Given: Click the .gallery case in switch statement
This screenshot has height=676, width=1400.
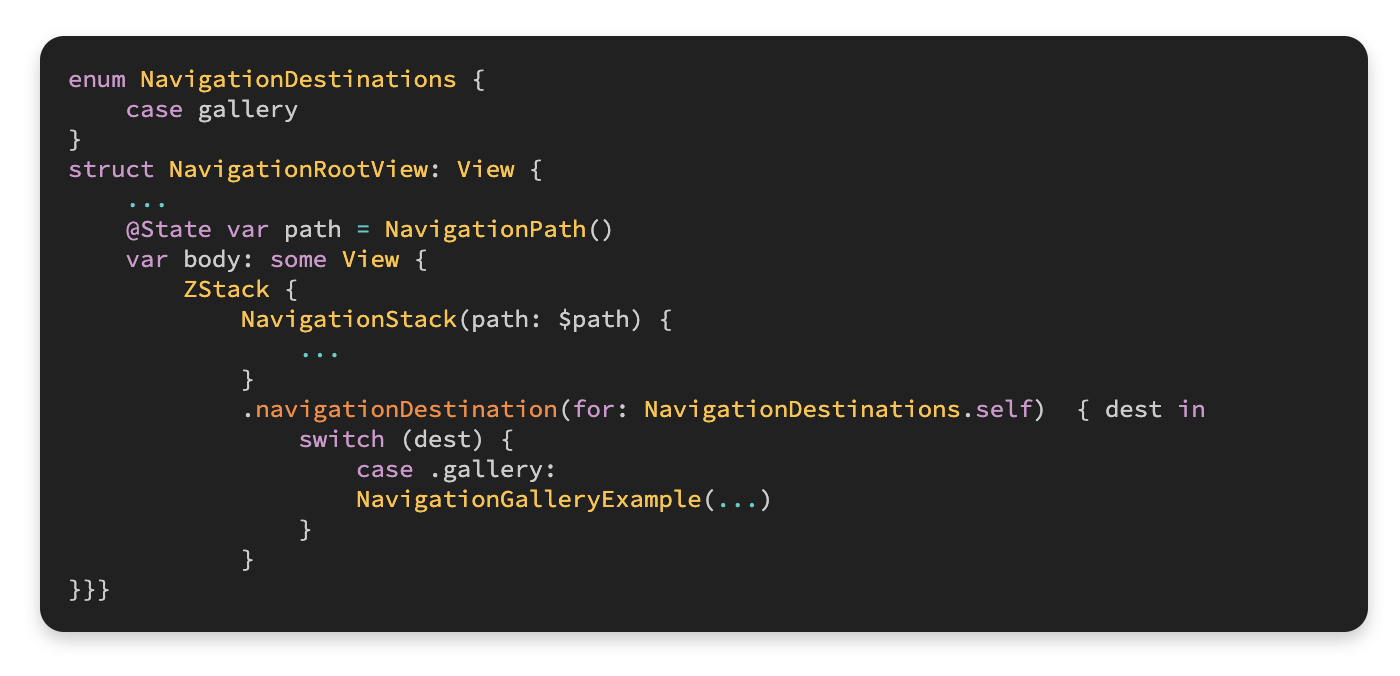Looking at the screenshot, I should tap(485, 469).
